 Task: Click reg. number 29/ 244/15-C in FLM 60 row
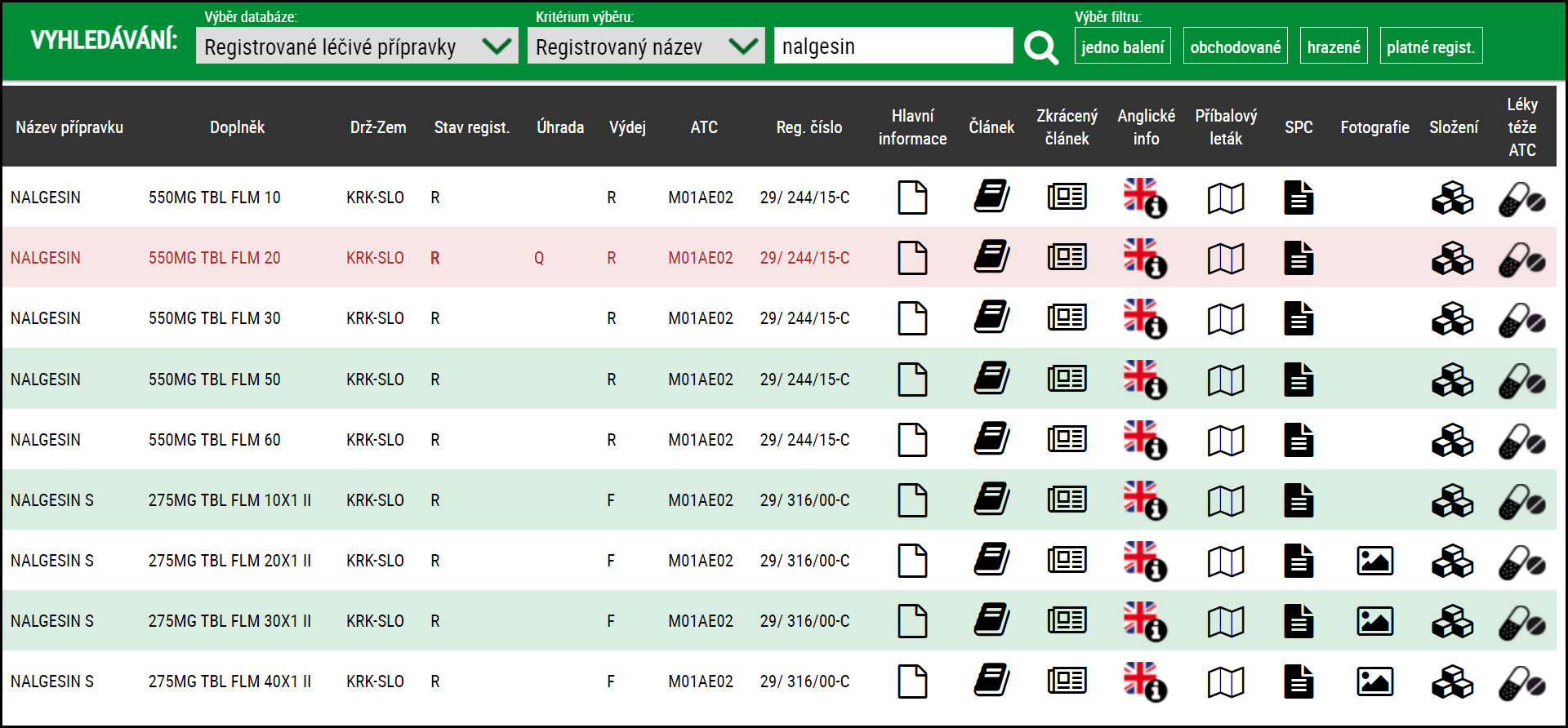(x=805, y=440)
